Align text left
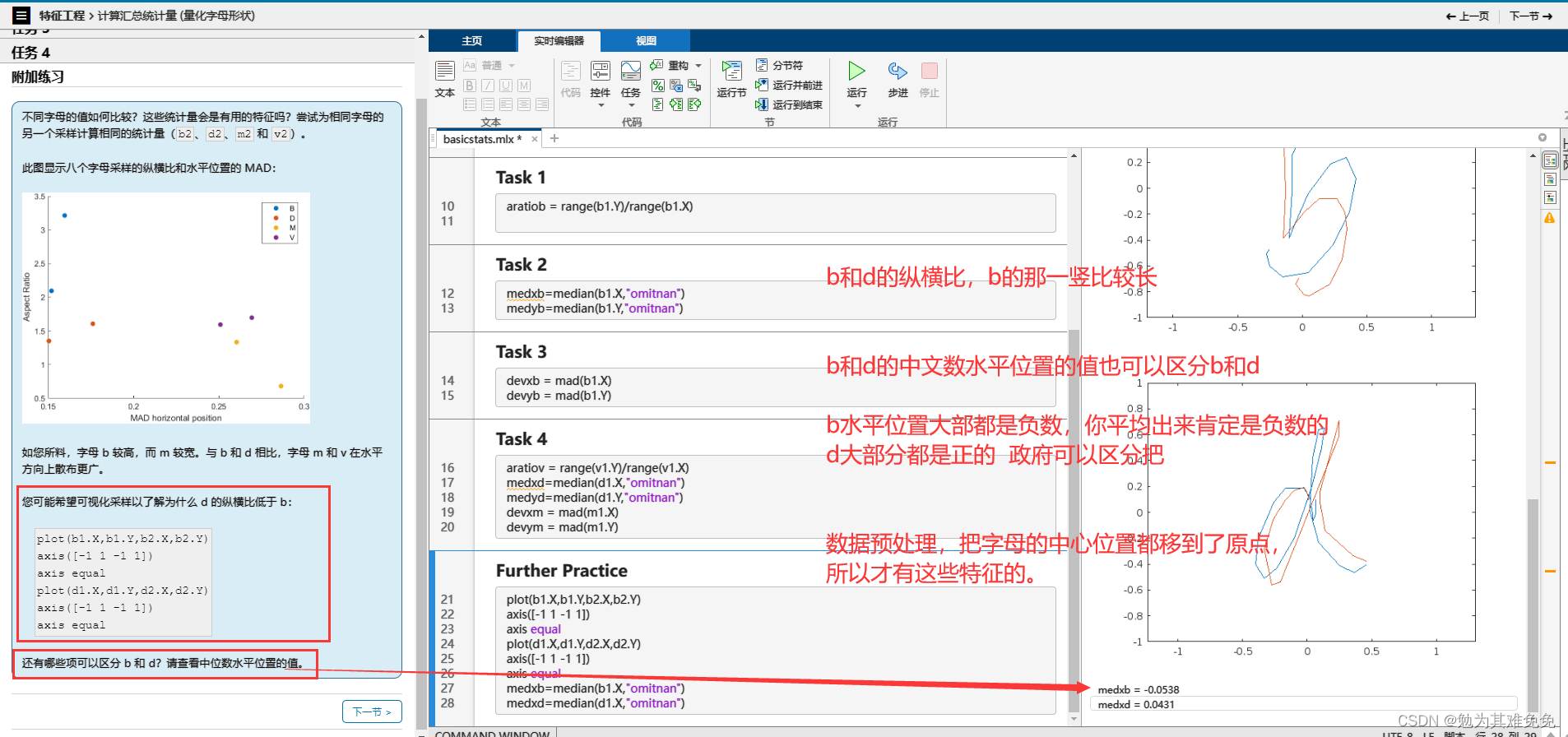Screen dimensions: 1568x737 coord(506,104)
